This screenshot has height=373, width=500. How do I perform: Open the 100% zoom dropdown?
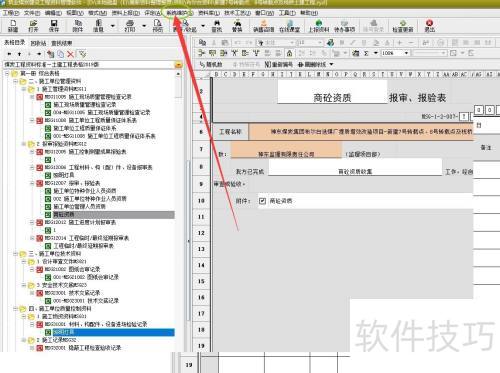(406, 53)
